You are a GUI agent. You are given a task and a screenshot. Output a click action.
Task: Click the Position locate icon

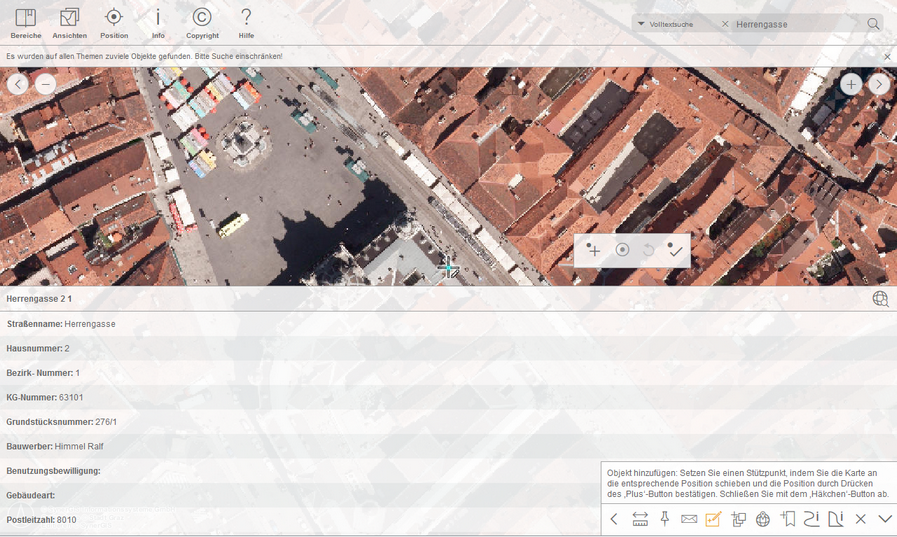114,22
